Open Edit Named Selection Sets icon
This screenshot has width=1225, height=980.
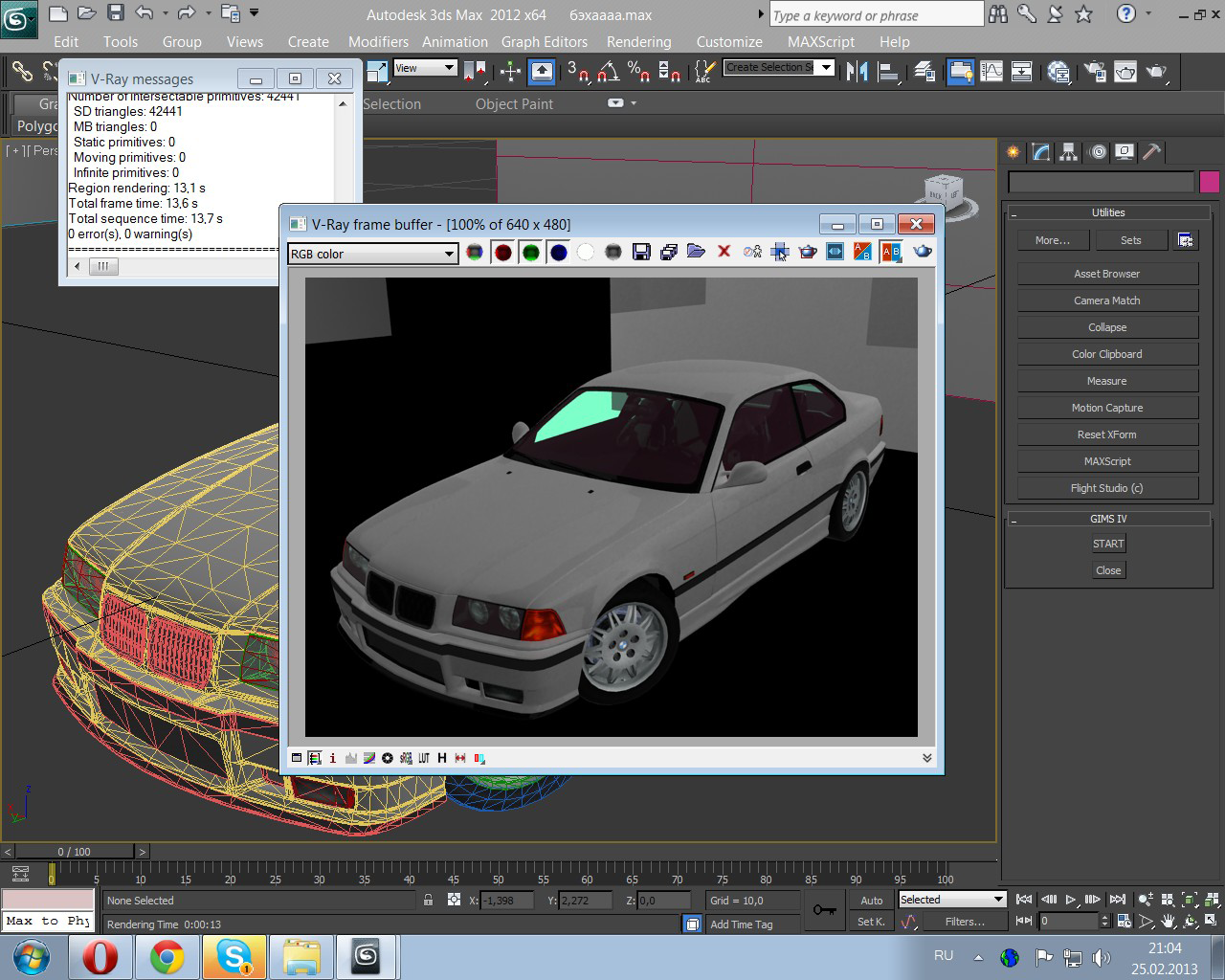coord(704,72)
